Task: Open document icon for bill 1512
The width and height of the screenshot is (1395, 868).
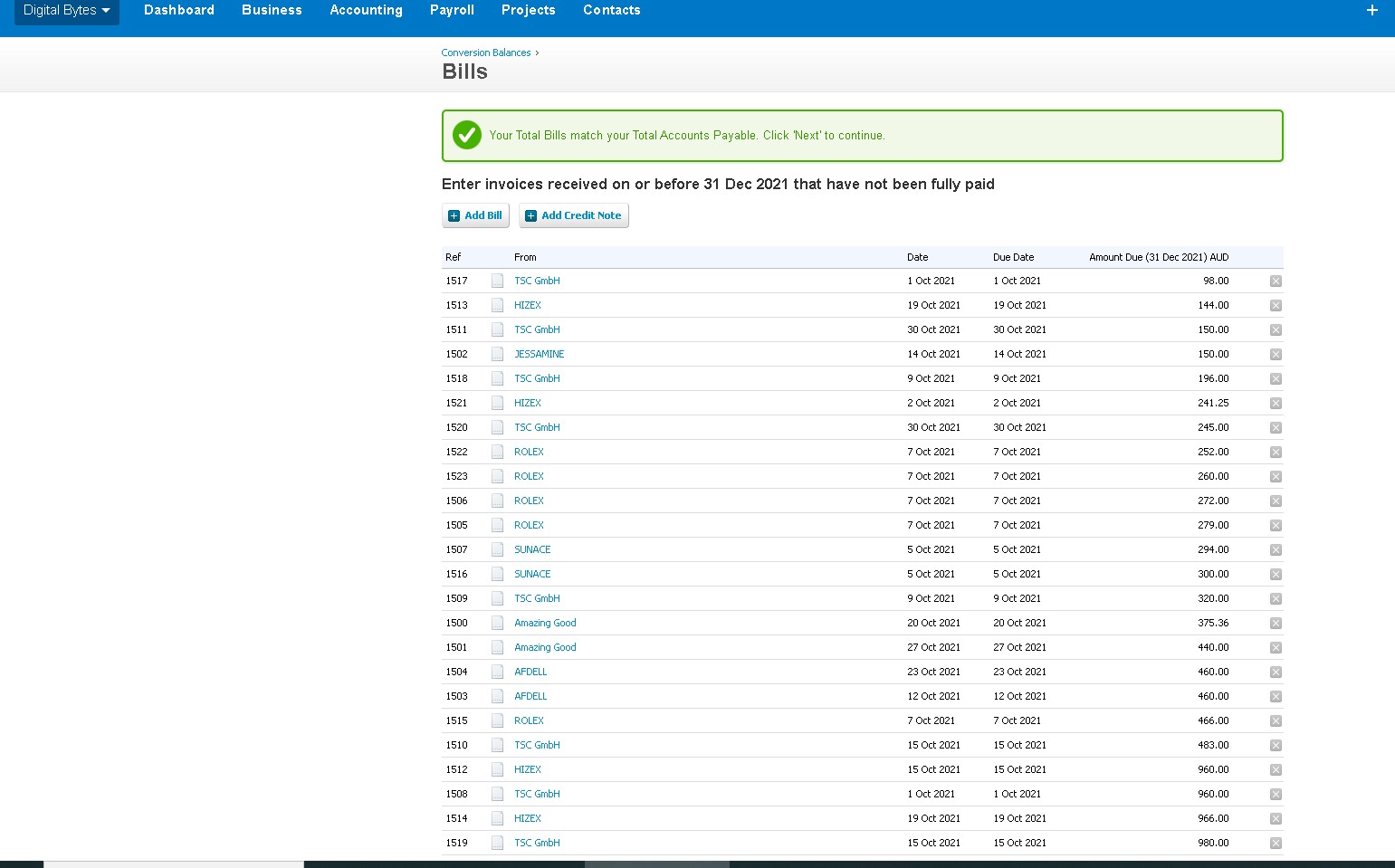Action: (497, 769)
